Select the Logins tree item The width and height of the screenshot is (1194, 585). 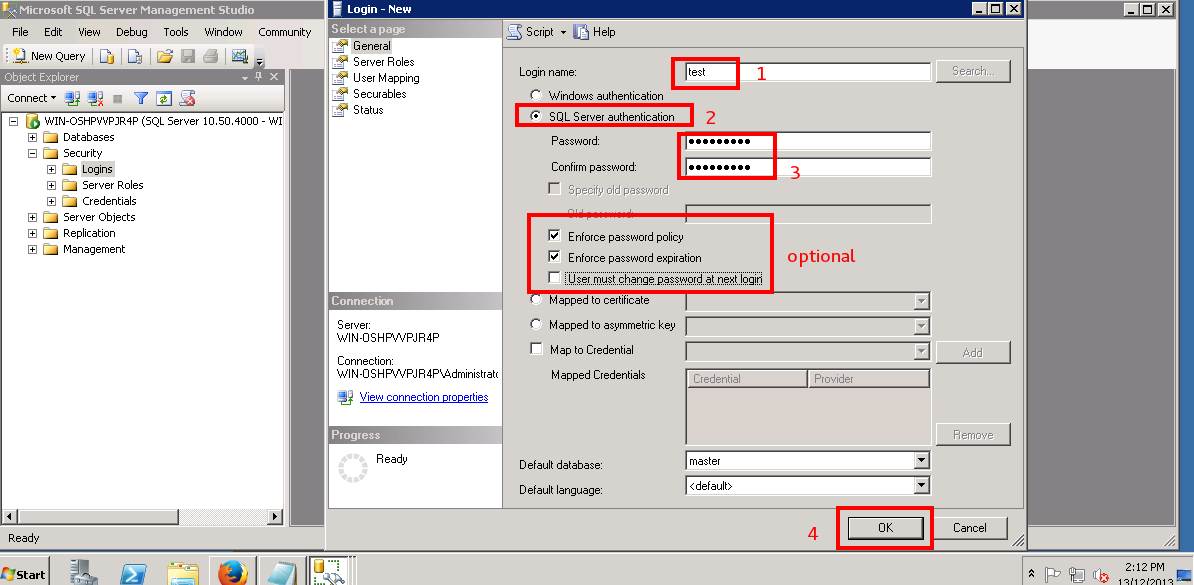pos(97,169)
